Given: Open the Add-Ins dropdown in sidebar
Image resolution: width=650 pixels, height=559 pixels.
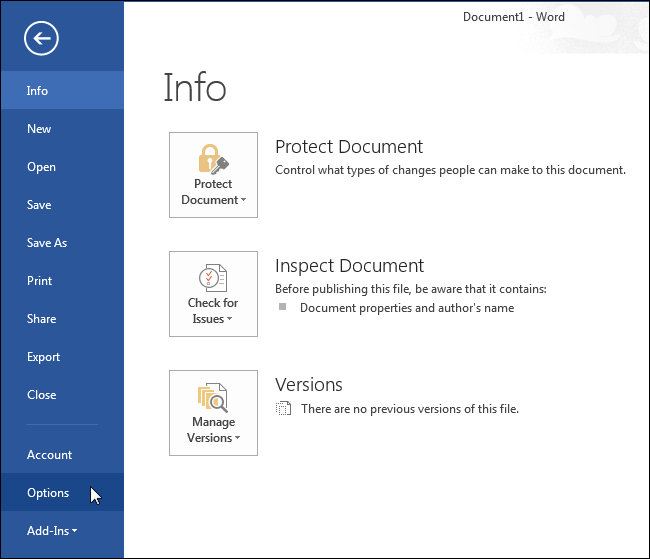Looking at the screenshot, I should (x=62, y=531).
